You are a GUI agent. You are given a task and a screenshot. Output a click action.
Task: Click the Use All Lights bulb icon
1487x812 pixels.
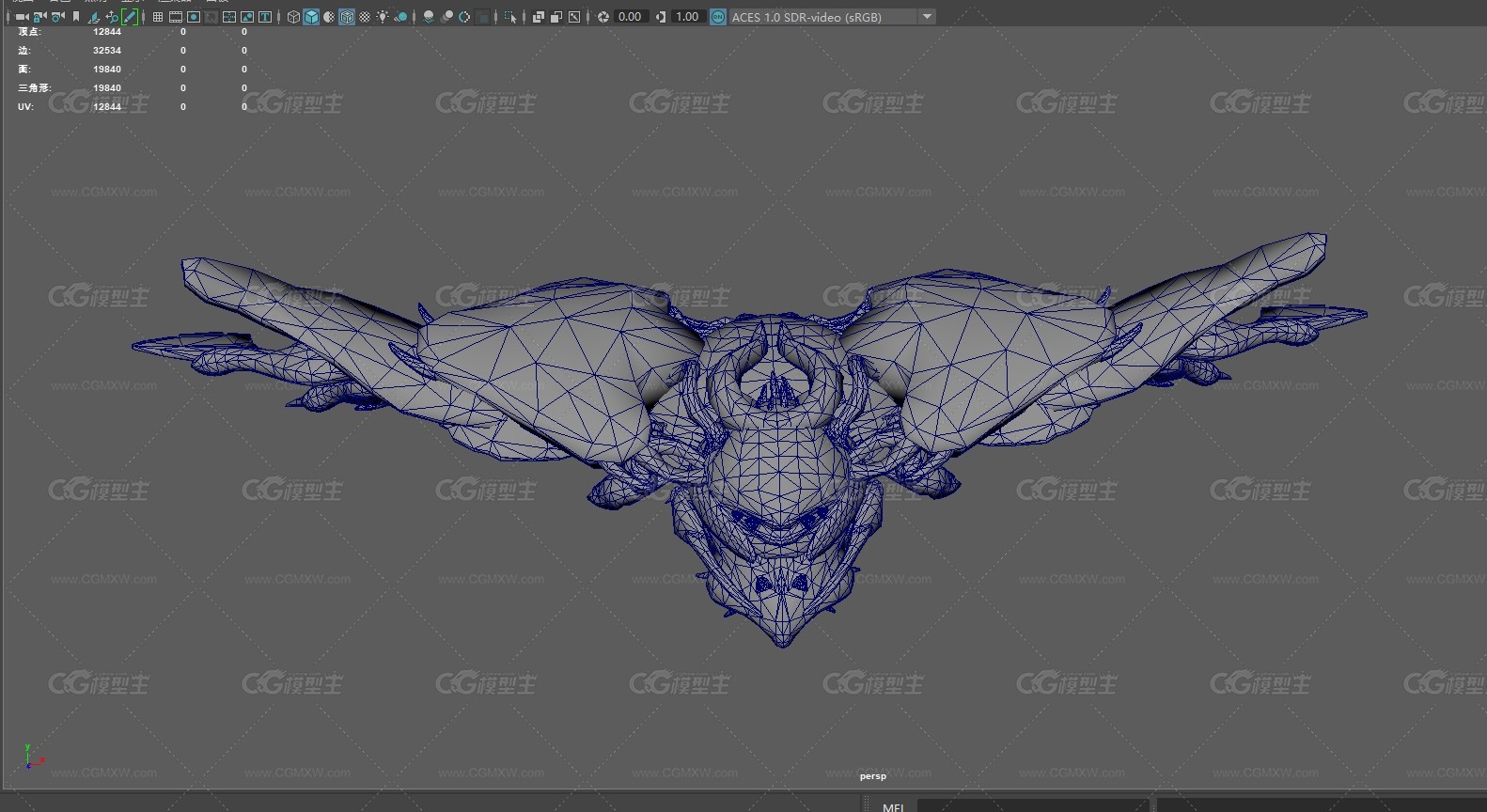tap(383, 17)
